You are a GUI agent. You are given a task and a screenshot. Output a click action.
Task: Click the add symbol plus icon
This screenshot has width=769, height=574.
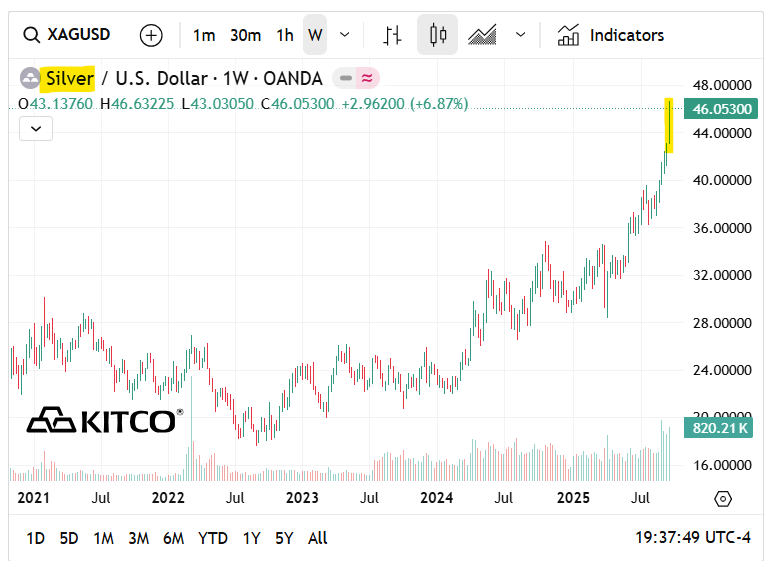(151, 35)
